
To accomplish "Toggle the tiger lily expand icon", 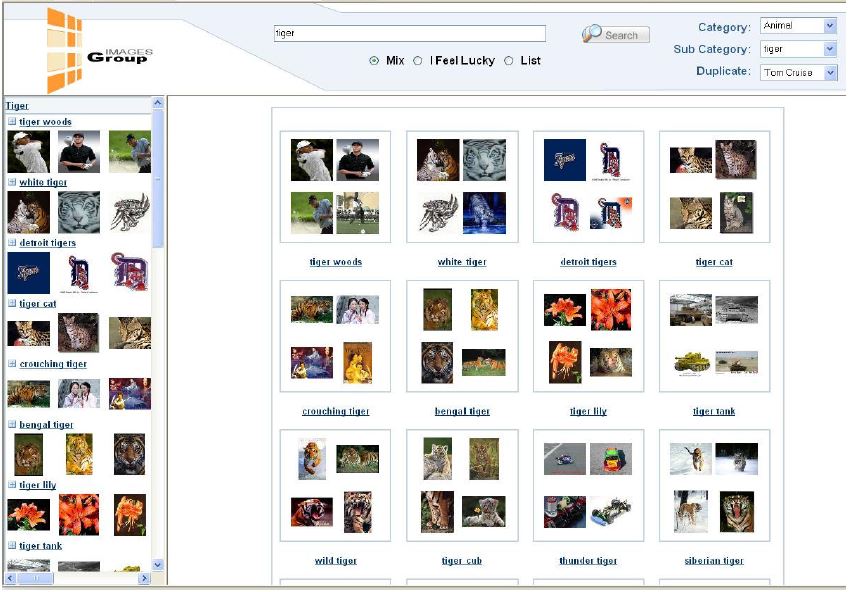I will click(12, 485).
